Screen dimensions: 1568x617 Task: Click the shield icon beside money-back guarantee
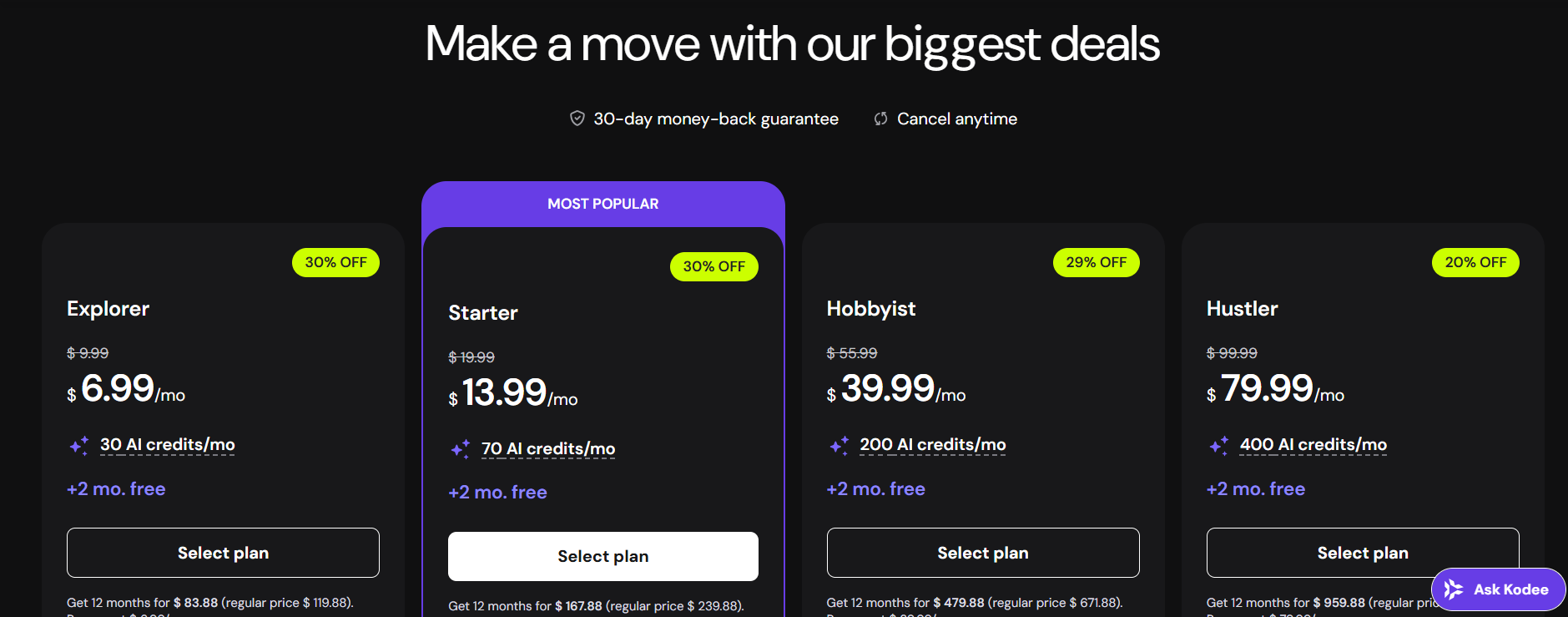tap(576, 119)
